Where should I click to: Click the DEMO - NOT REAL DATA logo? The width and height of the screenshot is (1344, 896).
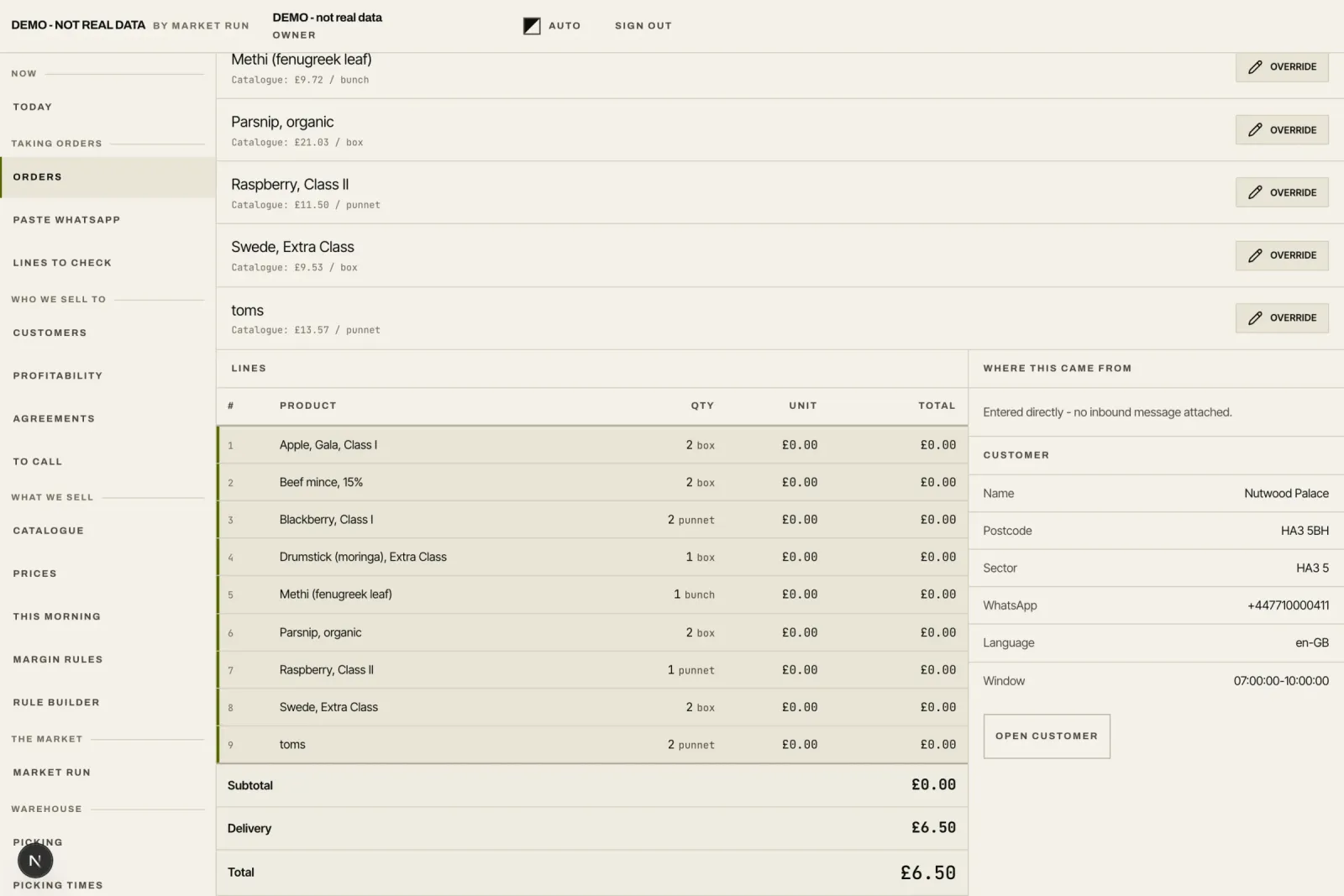78,25
